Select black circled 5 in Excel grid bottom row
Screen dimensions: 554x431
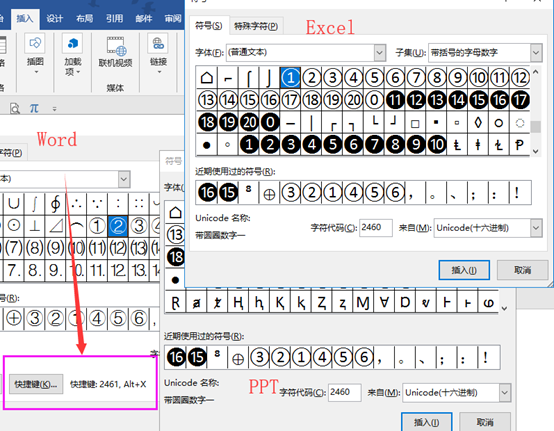[332, 144]
